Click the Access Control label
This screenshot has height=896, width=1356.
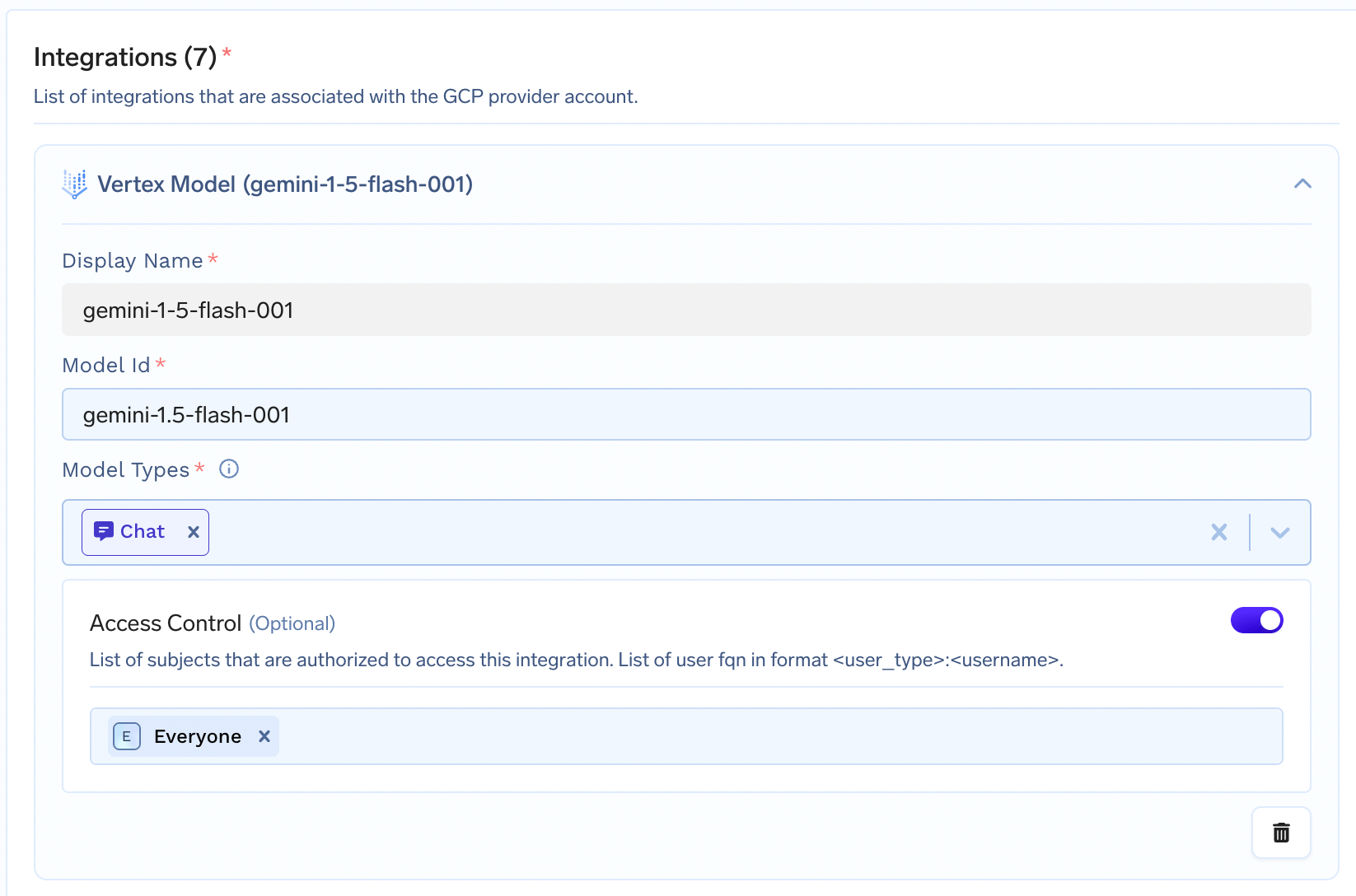click(166, 623)
